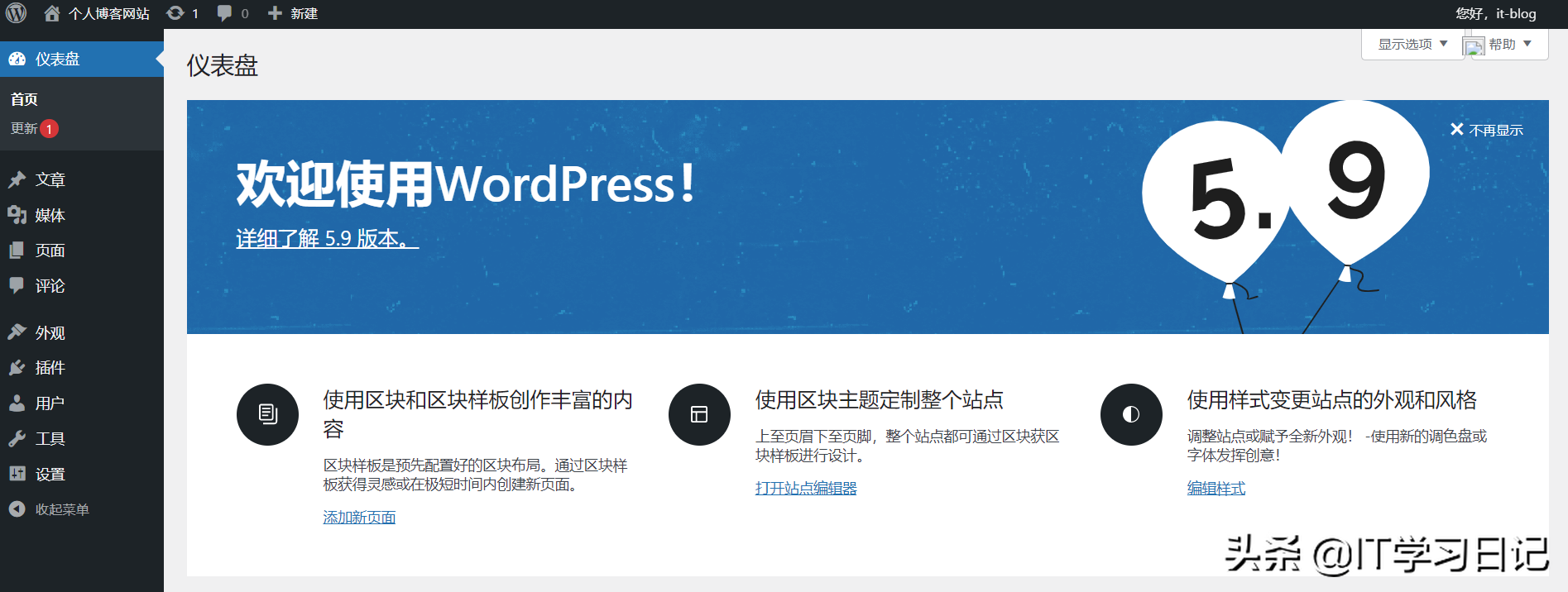Screen dimensions: 1568x592
Task: Click the WordPress logo in admin bar
Action: (x=17, y=13)
